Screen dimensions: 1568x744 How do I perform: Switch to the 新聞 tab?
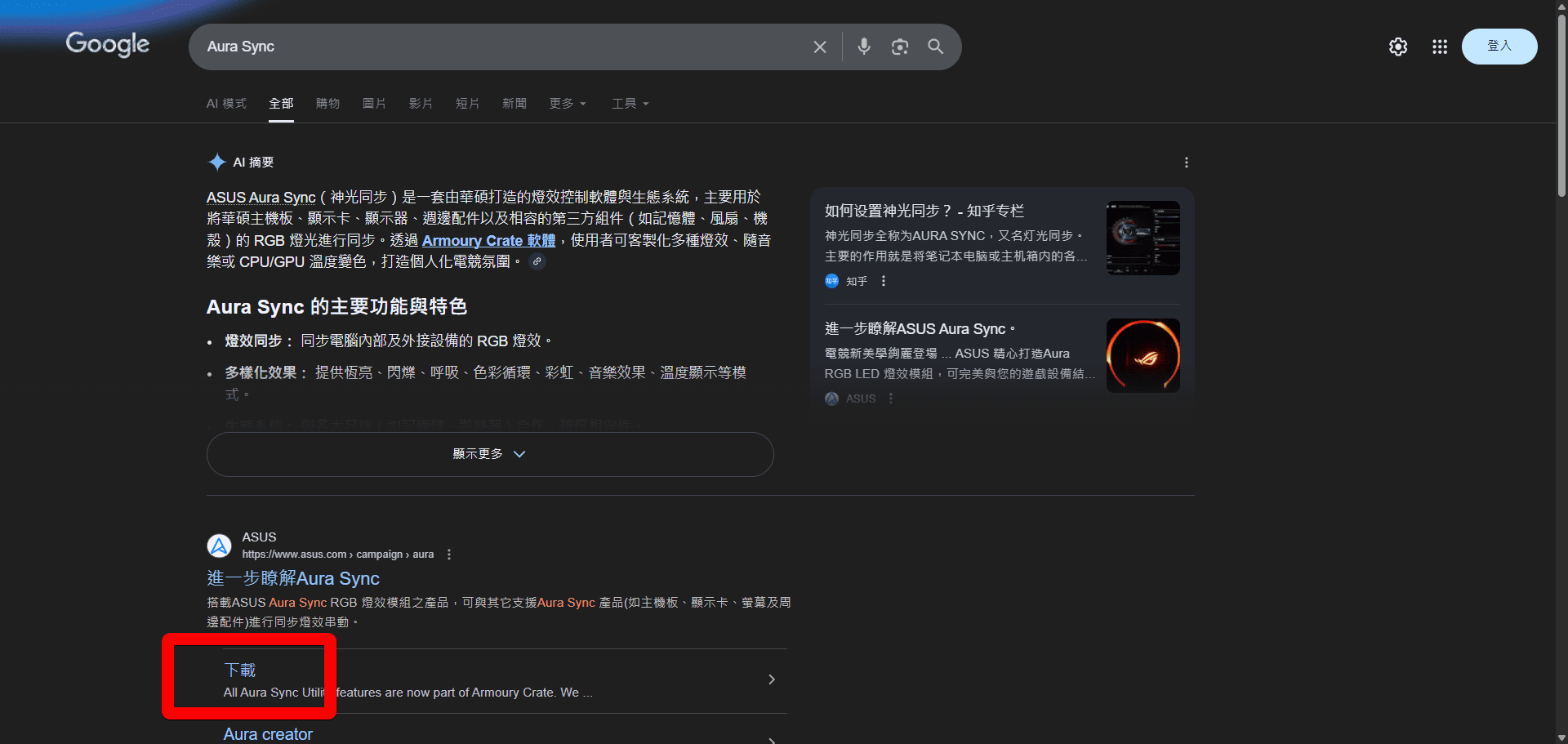(514, 104)
